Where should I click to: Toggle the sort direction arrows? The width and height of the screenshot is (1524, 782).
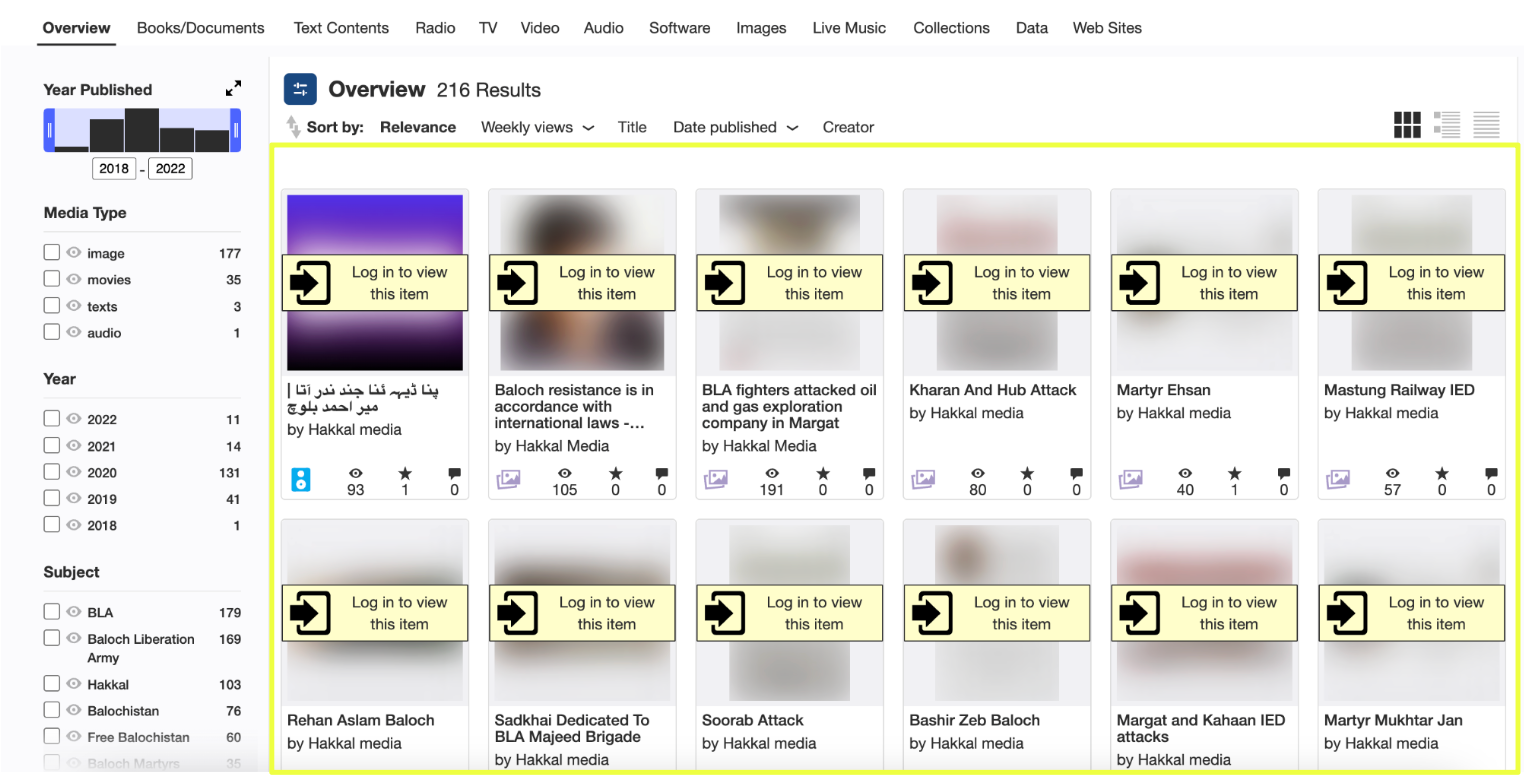pos(293,127)
